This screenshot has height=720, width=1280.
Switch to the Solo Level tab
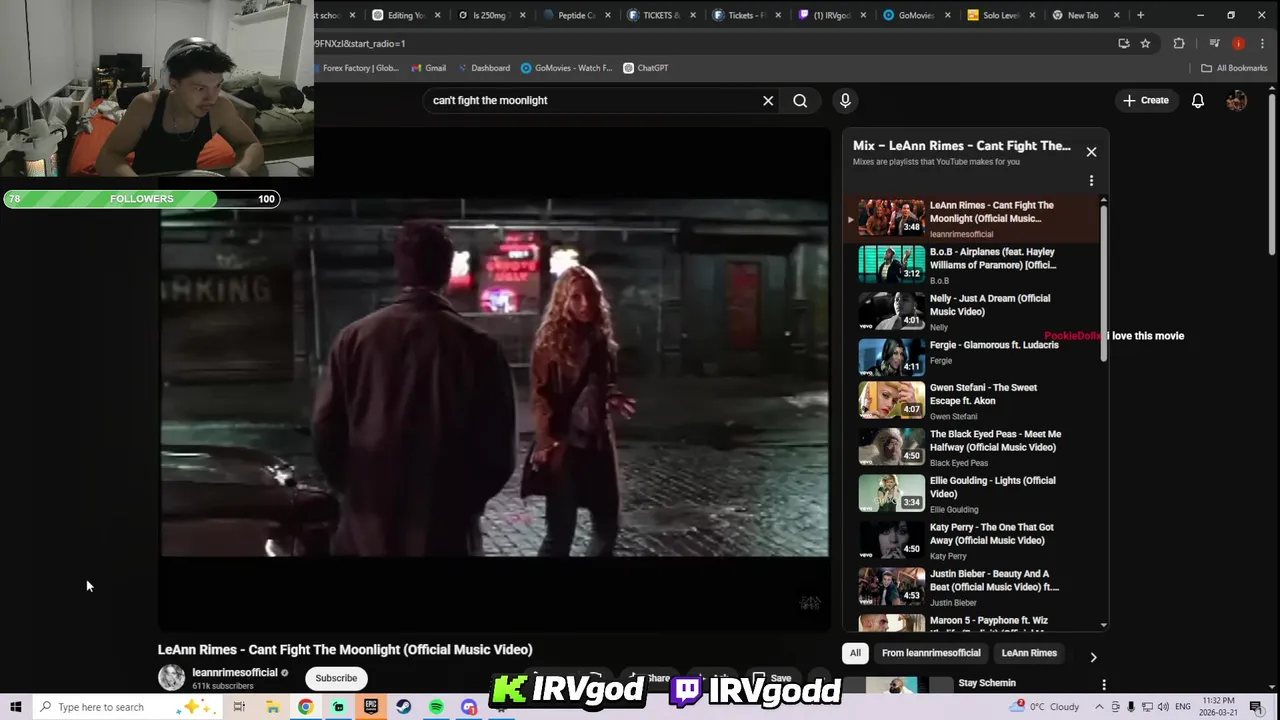coord(1000,15)
